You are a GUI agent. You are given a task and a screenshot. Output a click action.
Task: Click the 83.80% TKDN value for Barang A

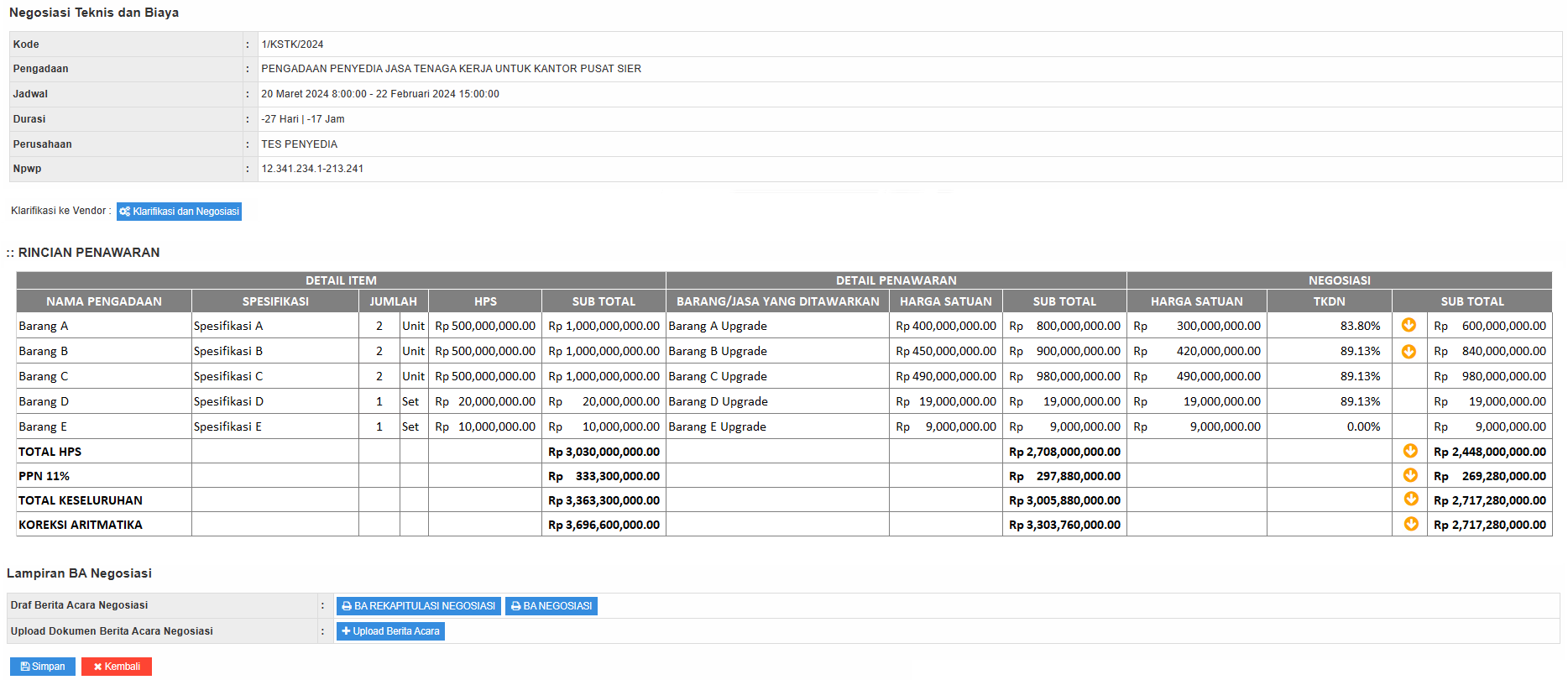(1359, 326)
